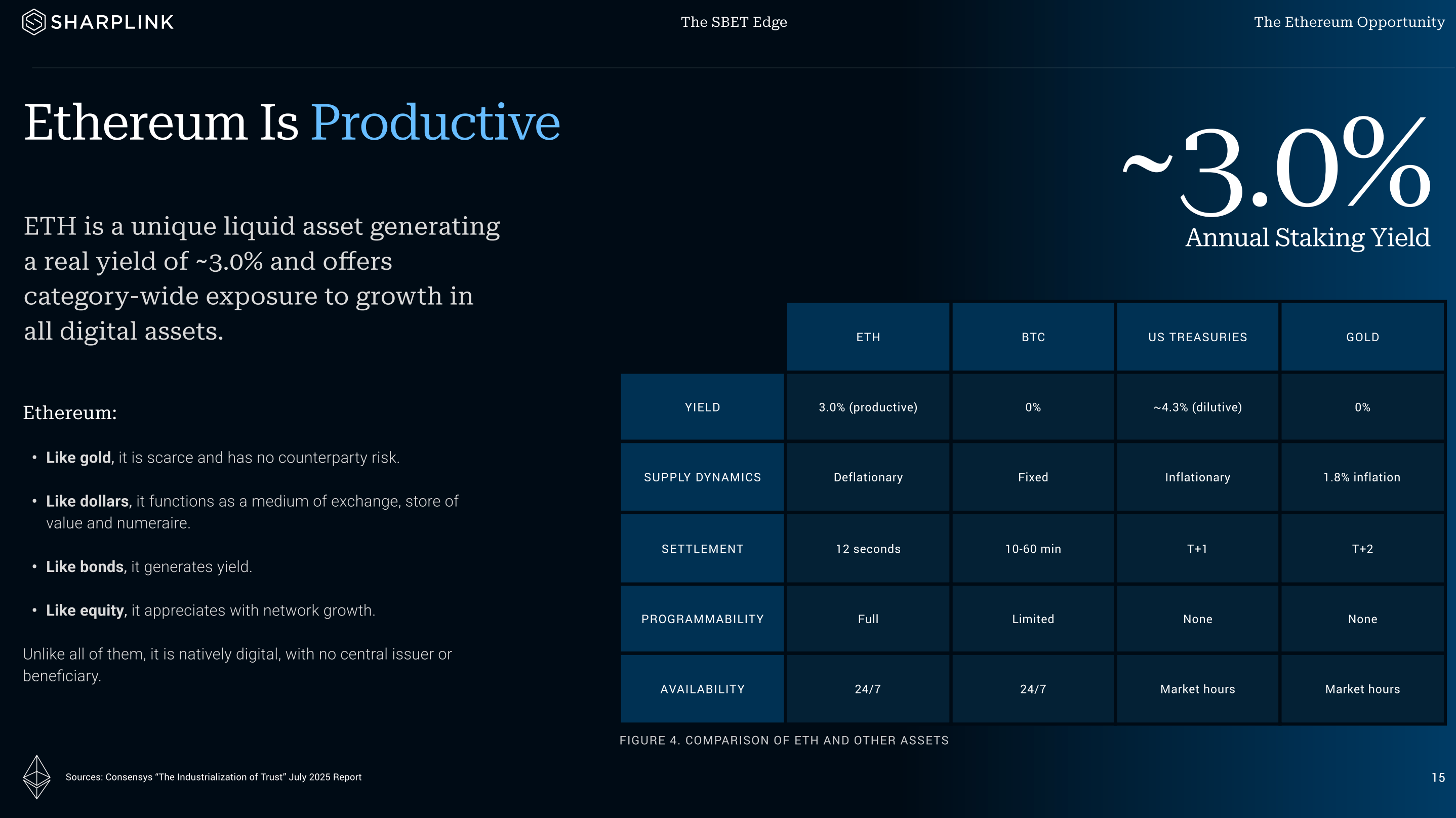Select the SUPPLY DYNAMICS row header
Viewport: 1456px width, 818px height.
[x=702, y=477]
